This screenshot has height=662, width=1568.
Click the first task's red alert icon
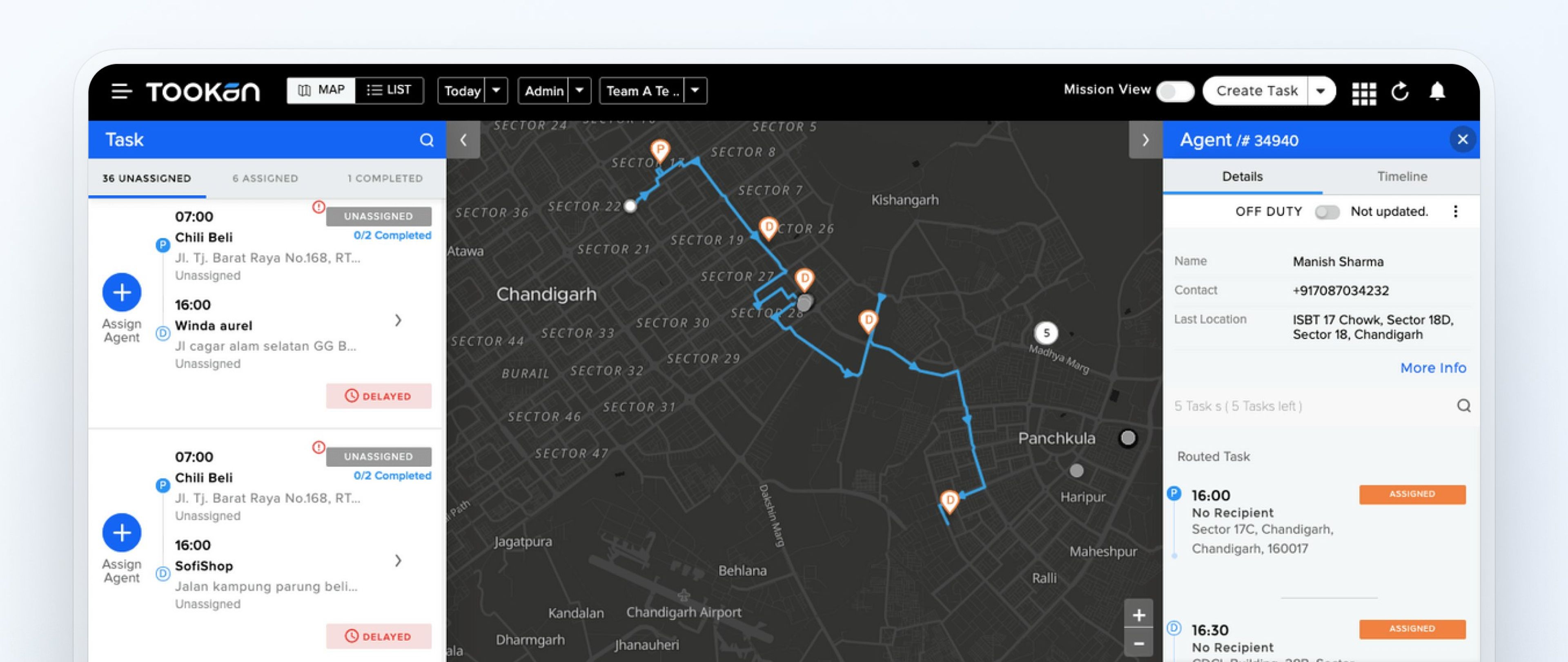(318, 207)
